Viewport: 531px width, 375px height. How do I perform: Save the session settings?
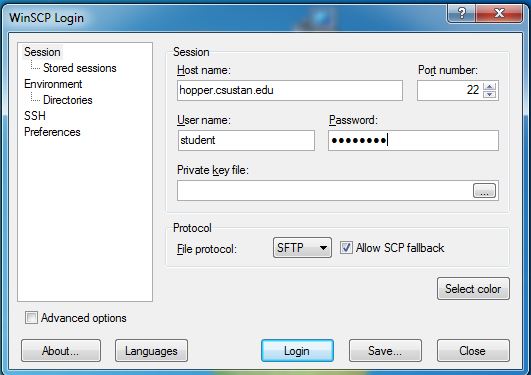385,351
